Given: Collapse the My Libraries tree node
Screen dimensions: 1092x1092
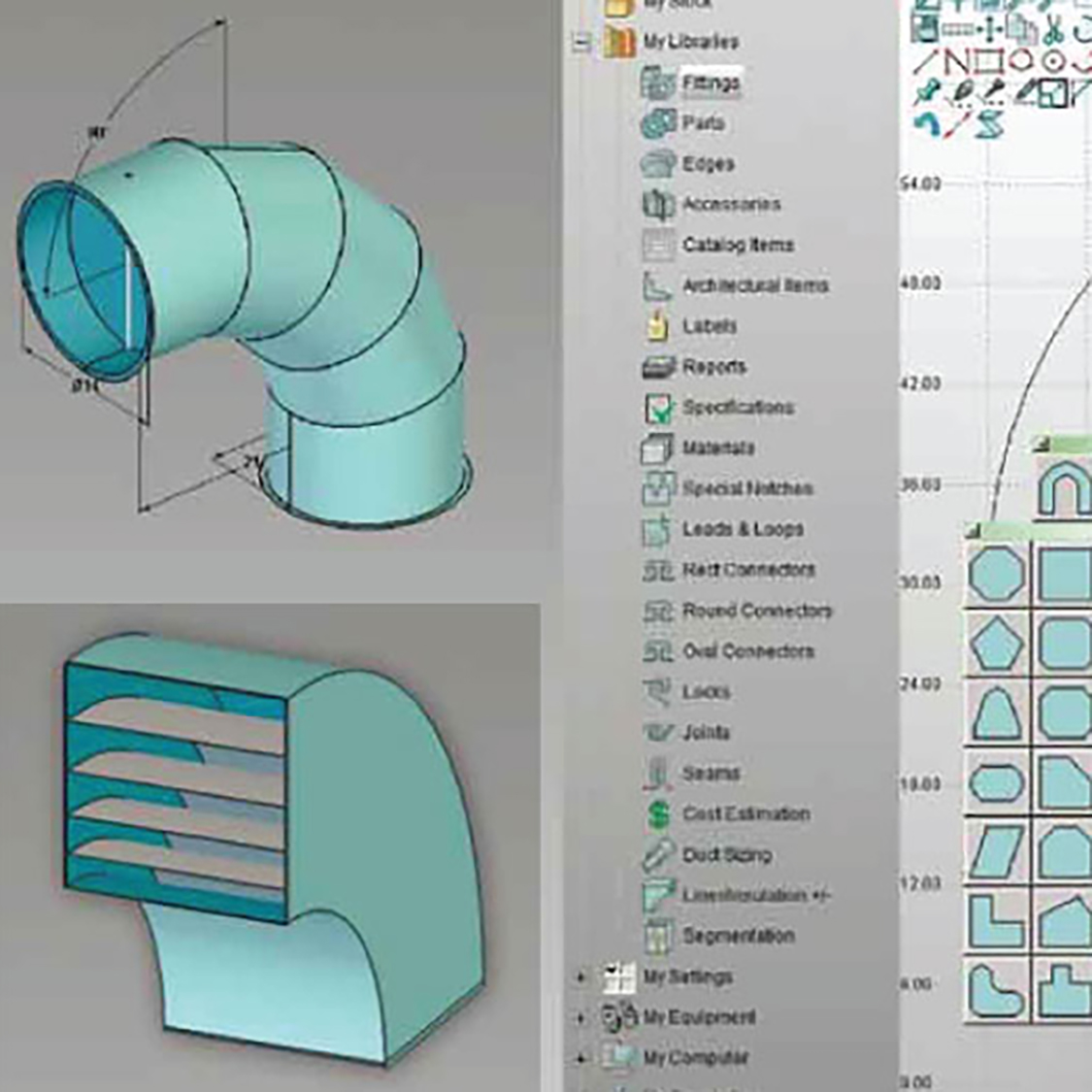Looking at the screenshot, I should pos(580,43).
